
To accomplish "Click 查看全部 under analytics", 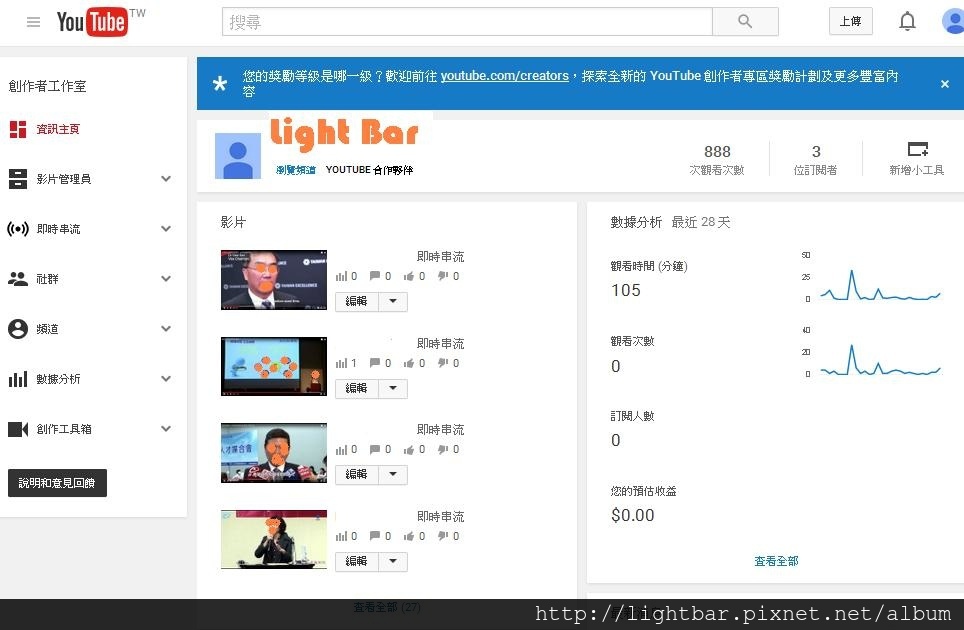I will tap(776, 561).
